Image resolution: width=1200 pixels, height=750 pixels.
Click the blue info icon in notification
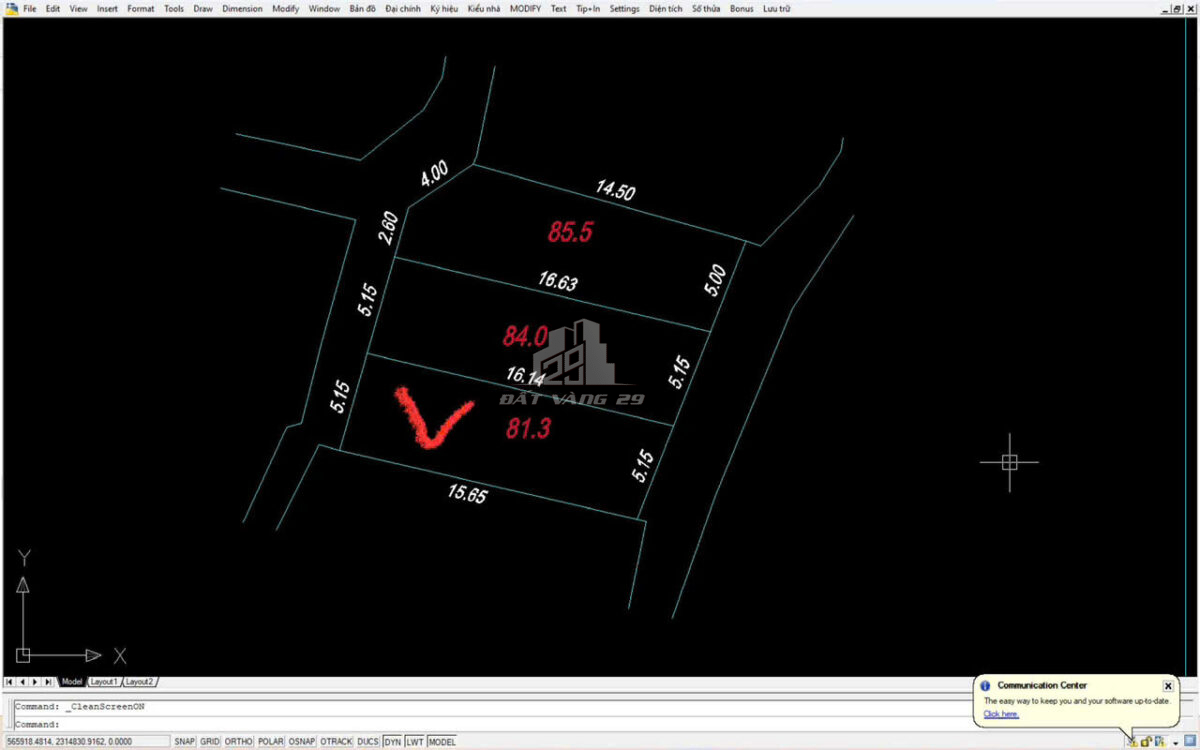click(x=986, y=686)
